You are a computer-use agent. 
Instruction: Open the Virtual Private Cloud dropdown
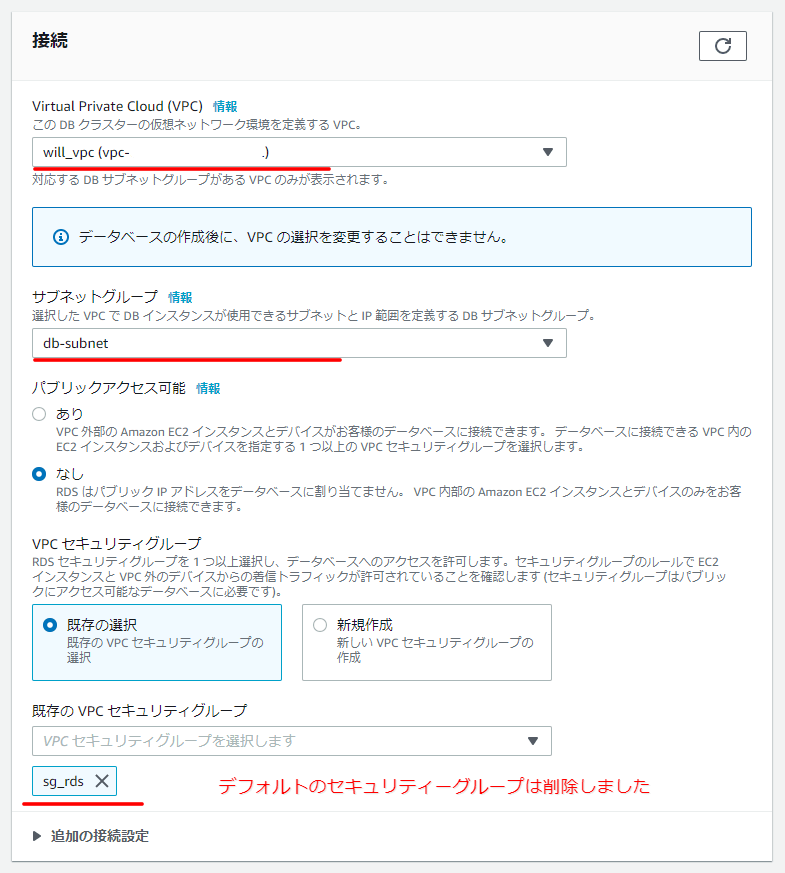pyautogui.click(x=299, y=152)
